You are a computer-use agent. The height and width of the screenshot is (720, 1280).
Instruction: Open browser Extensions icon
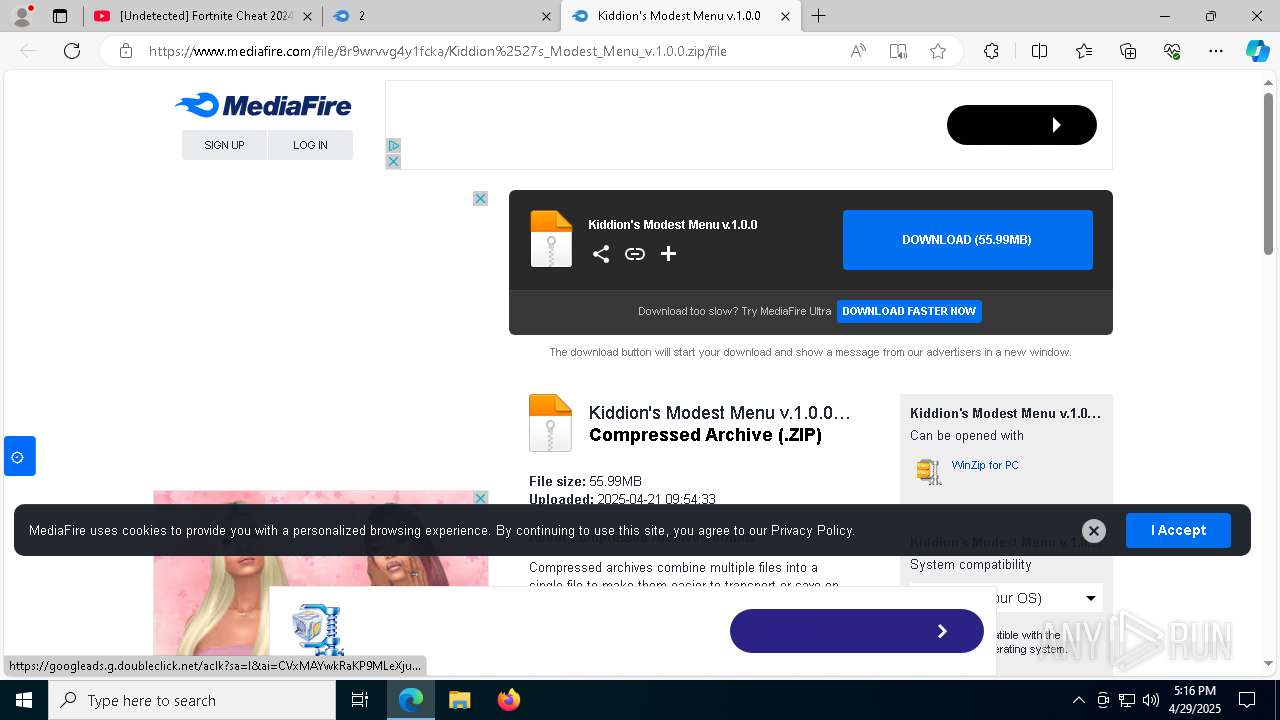coord(991,51)
